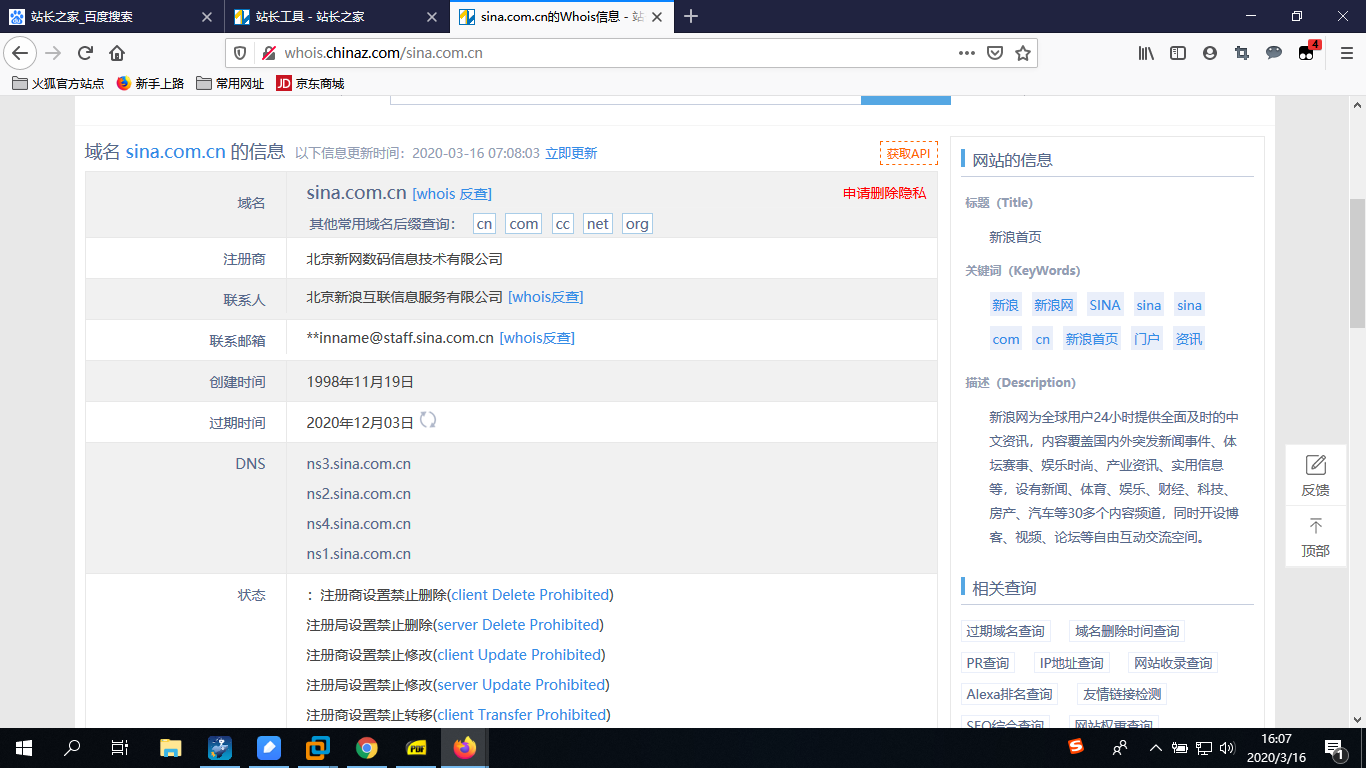Open the Windows Start menu
This screenshot has width=1366, height=768.
24,747
